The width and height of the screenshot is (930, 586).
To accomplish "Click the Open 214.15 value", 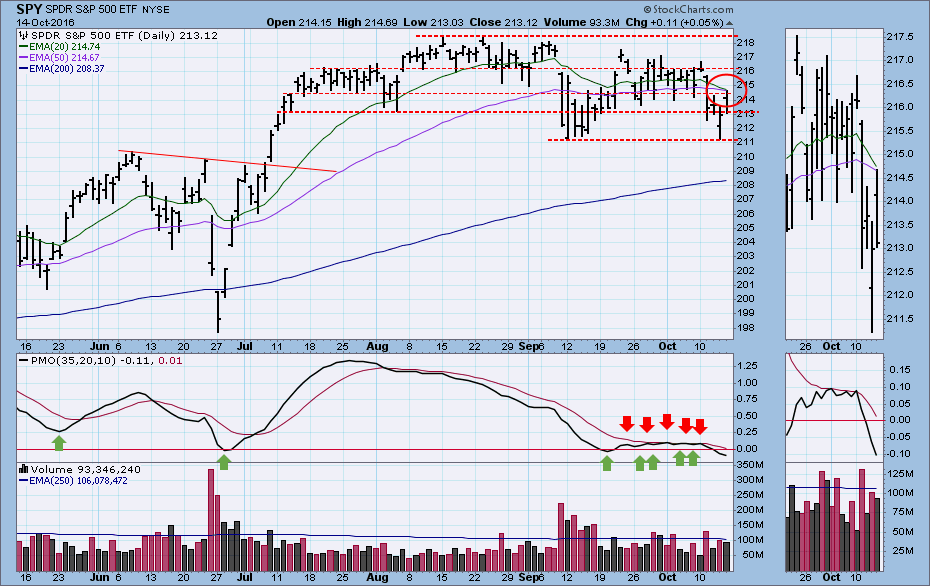I will click(299, 23).
